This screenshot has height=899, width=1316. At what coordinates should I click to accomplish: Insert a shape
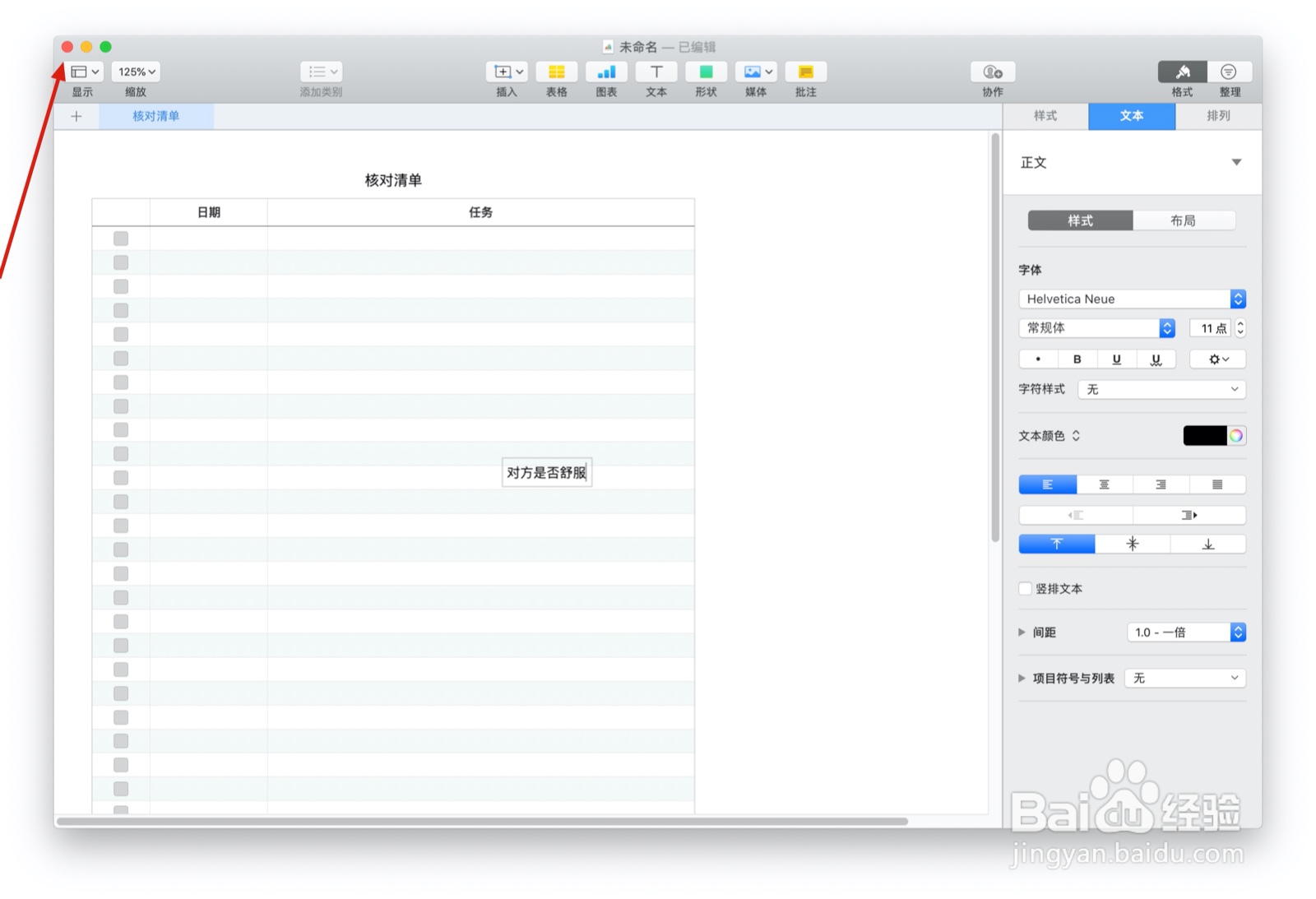point(706,72)
